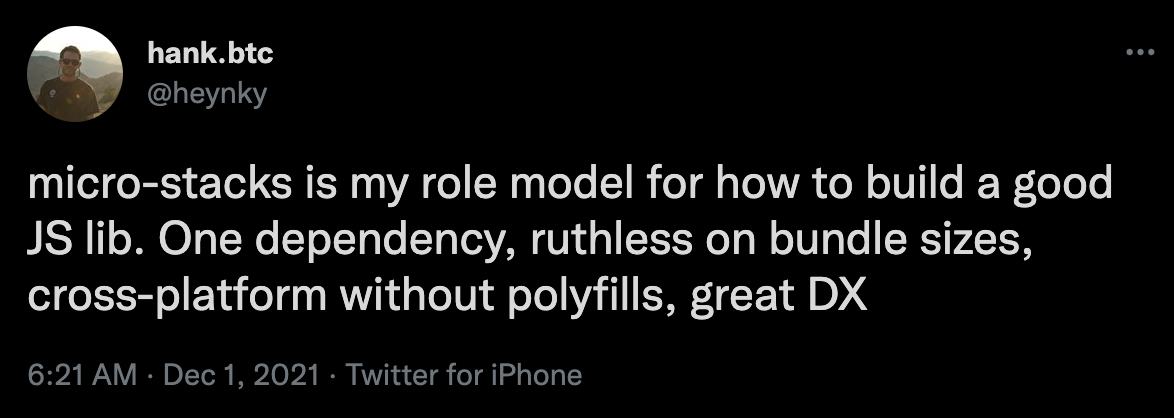
Task: Open the hank.btc display name link
Action: point(210,52)
